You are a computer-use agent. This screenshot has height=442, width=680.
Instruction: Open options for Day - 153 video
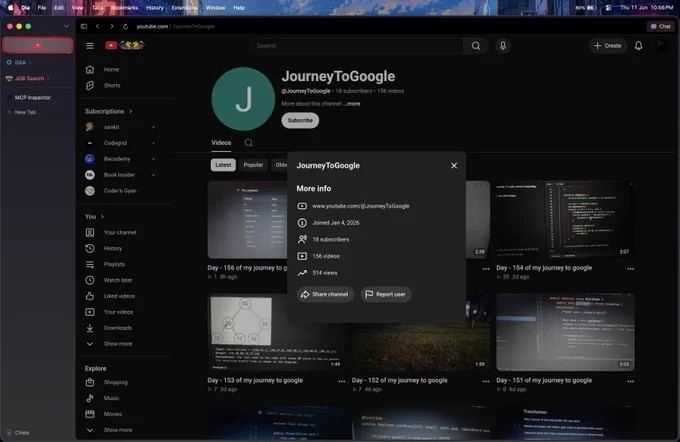342,381
